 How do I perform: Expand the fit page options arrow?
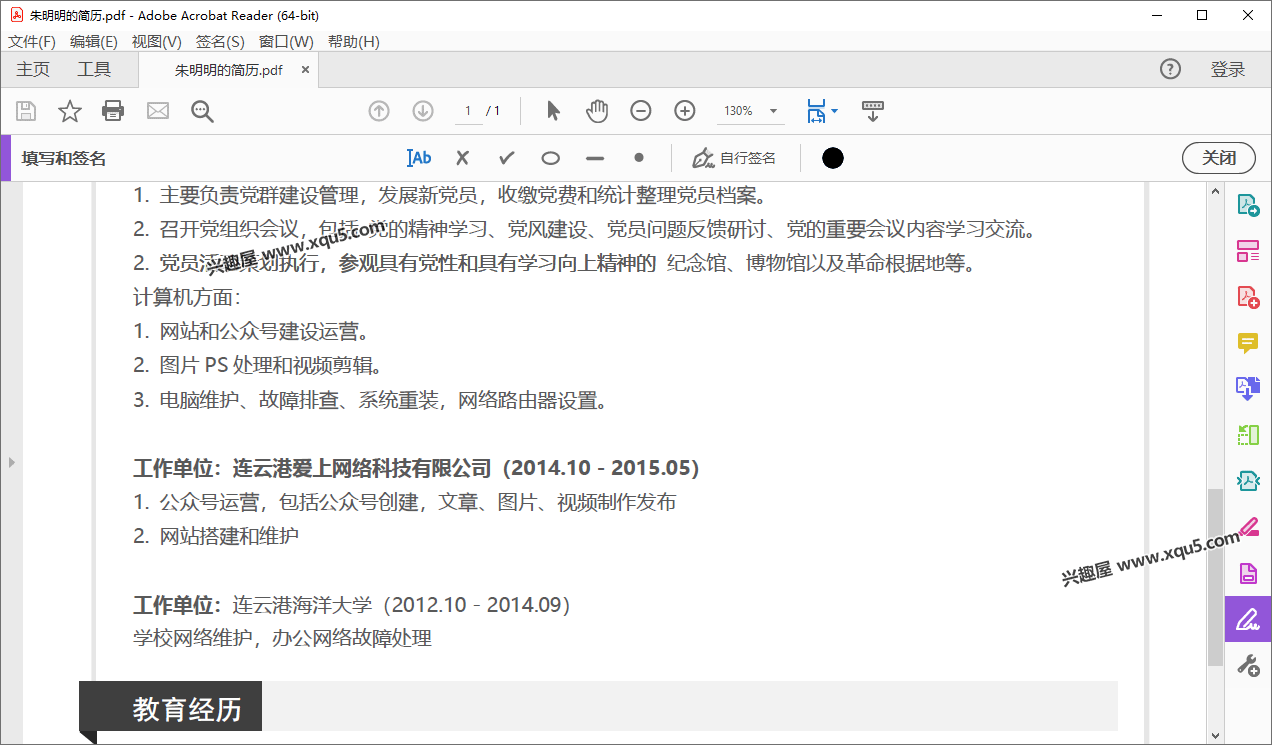835,111
